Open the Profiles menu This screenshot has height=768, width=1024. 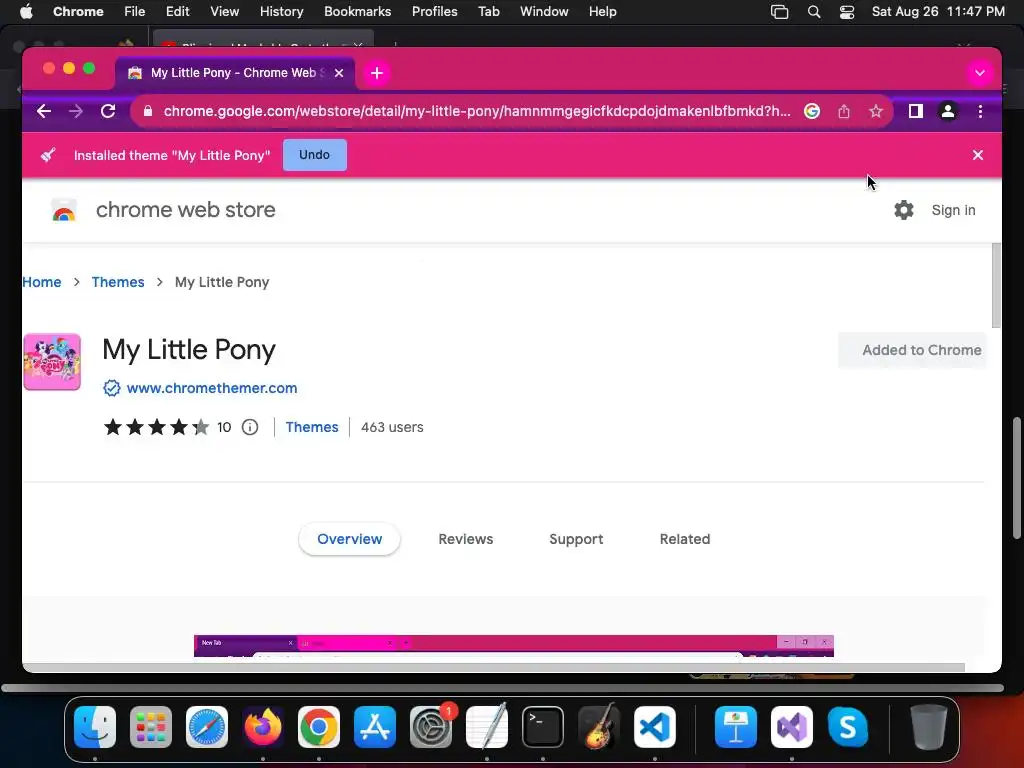pos(434,12)
